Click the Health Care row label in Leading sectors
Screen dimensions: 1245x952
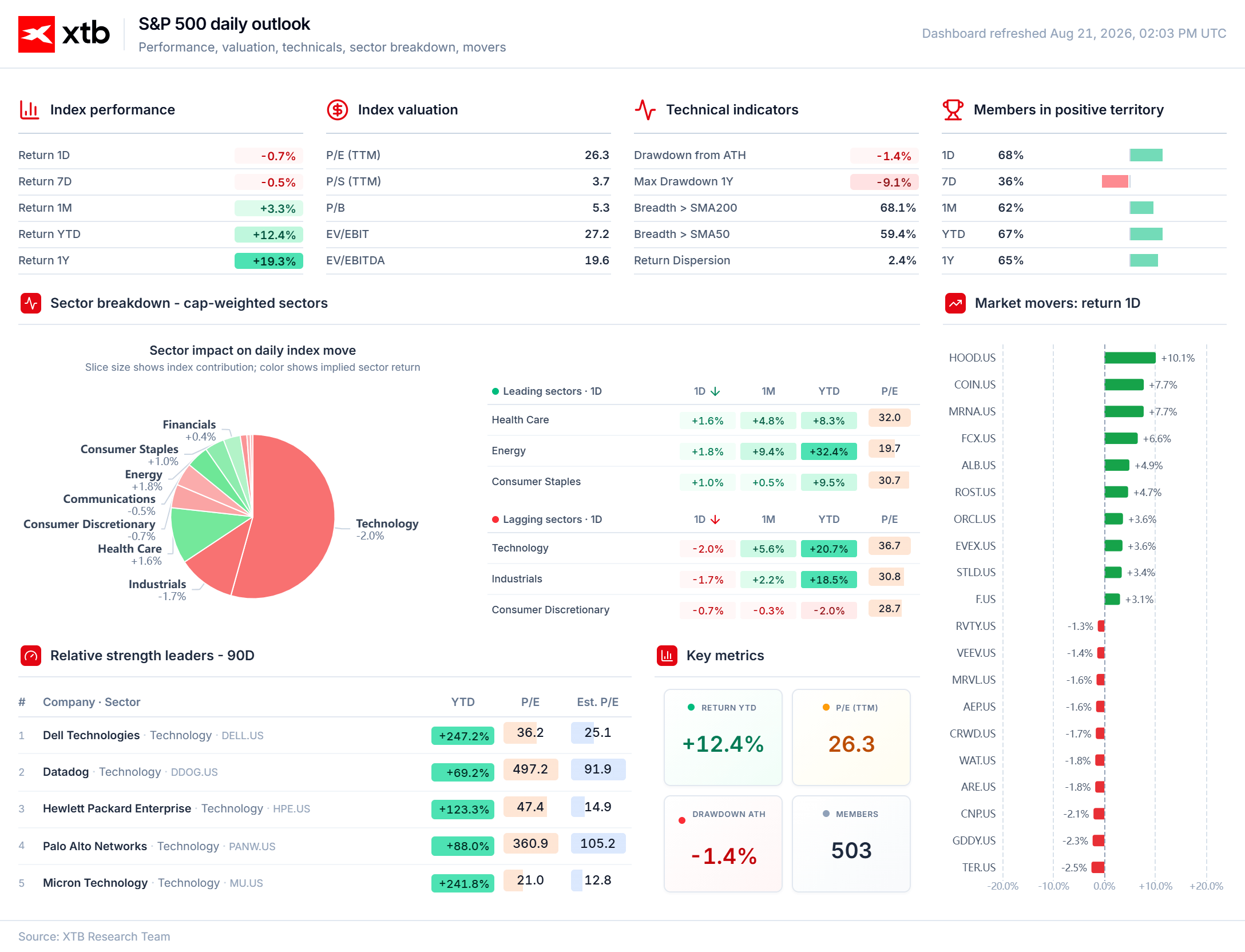click(520, 420)
